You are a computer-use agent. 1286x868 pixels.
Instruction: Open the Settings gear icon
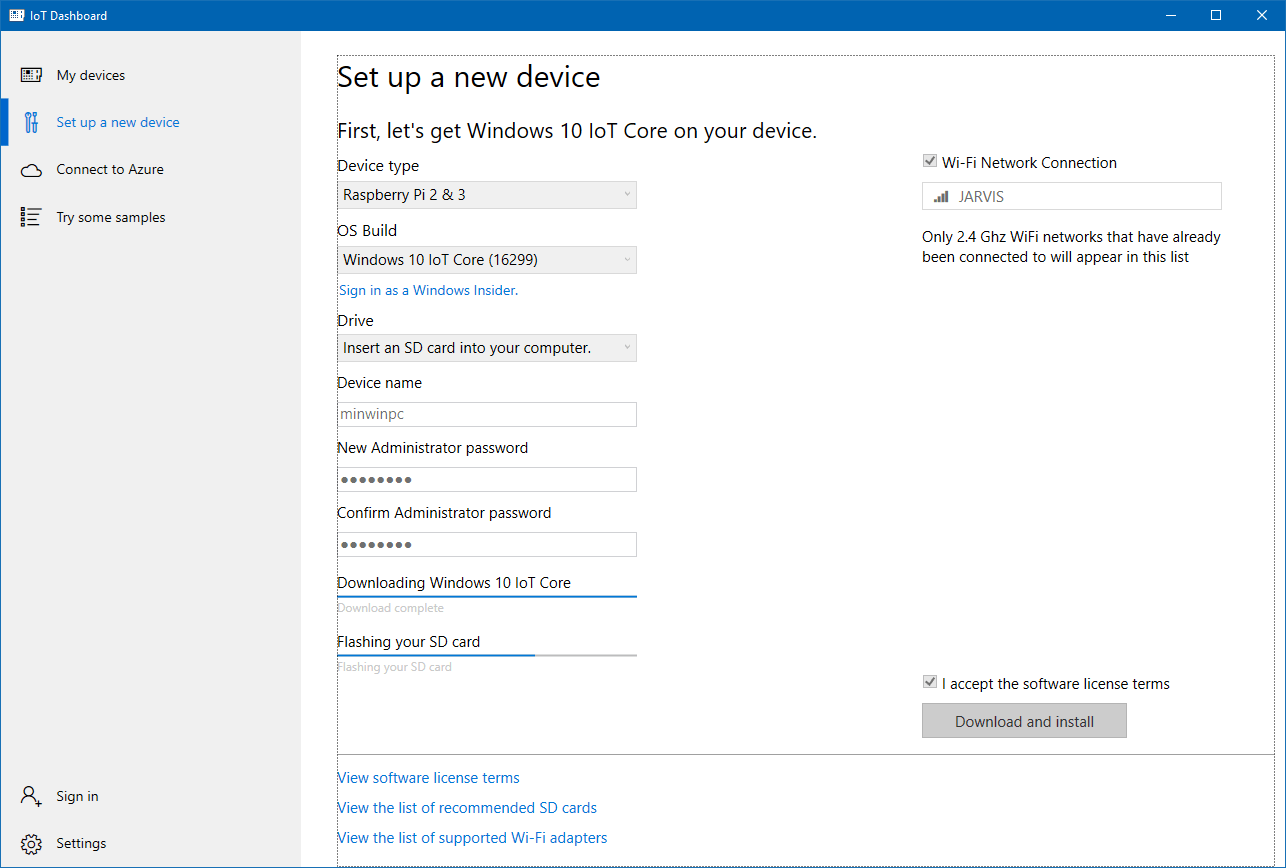pyautogui.click(x=30, y=843)
